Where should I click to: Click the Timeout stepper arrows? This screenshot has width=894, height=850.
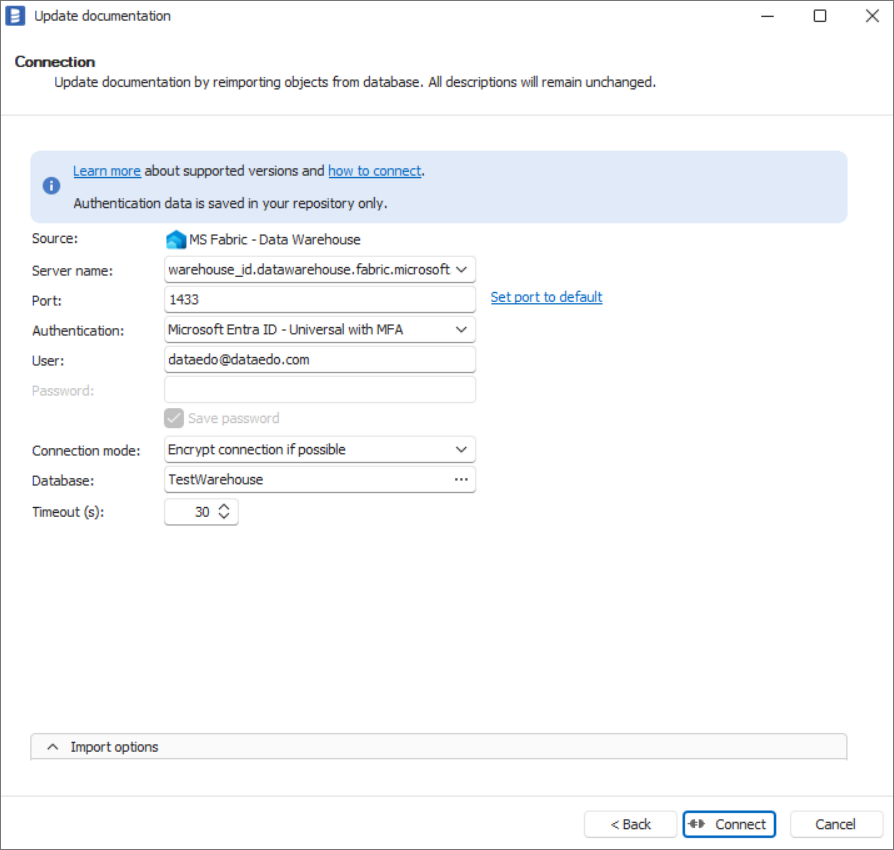click(224, 512)
